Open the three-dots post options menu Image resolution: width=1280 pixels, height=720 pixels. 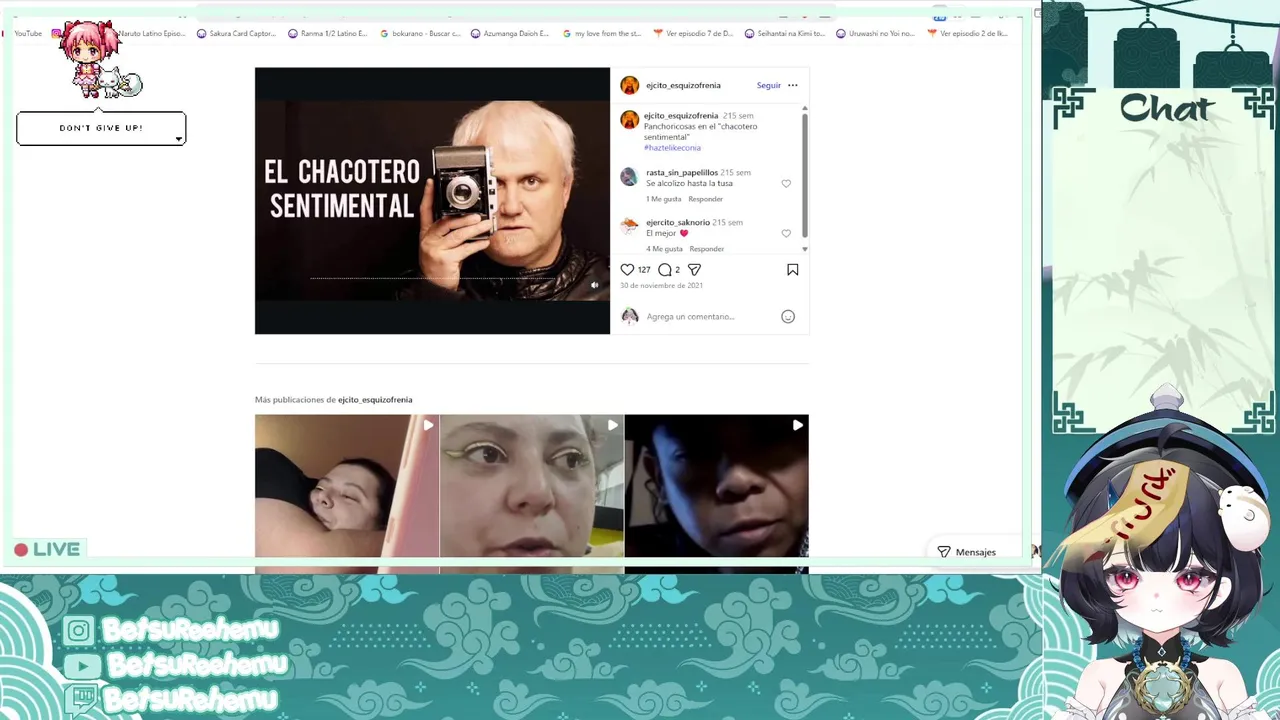pos(792,85)
